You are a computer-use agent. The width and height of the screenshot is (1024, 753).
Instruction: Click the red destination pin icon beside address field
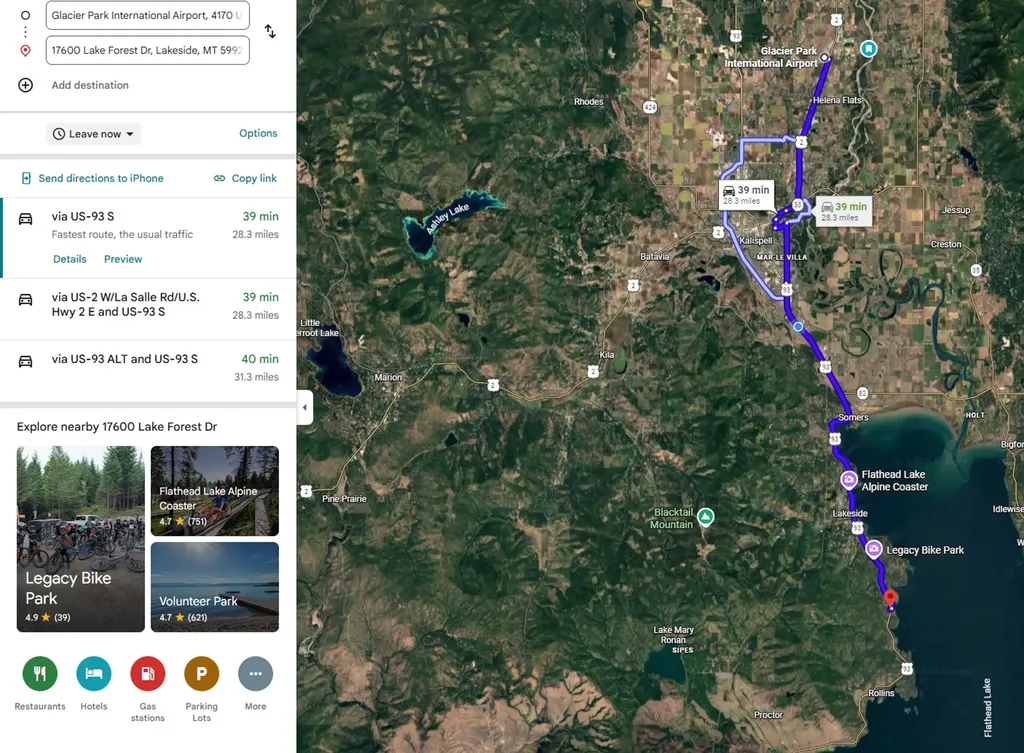(25, 50)
